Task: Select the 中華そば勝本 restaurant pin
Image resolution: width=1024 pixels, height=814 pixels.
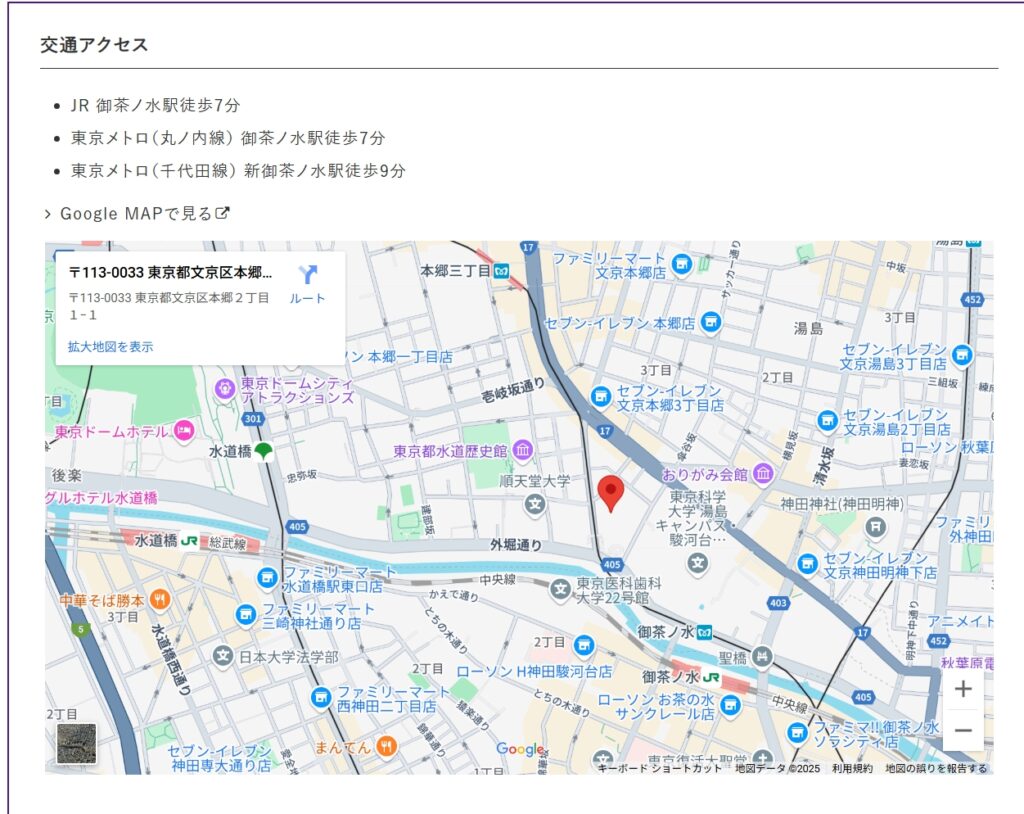Action: coord(160,599)
